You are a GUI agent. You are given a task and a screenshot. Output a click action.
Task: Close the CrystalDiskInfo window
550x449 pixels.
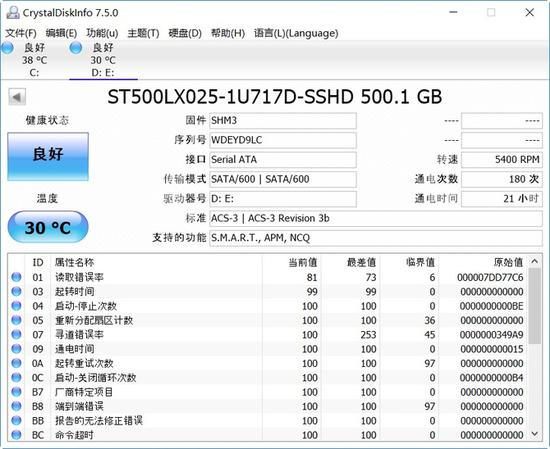pyautogui.click(x=530, y=13)
